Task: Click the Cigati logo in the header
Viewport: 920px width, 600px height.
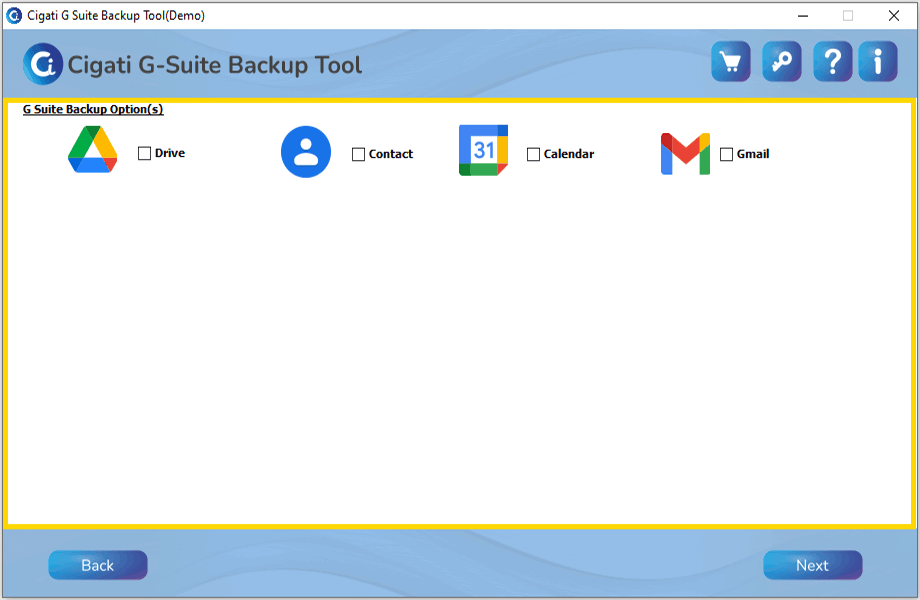Action: tap(43, 65)
